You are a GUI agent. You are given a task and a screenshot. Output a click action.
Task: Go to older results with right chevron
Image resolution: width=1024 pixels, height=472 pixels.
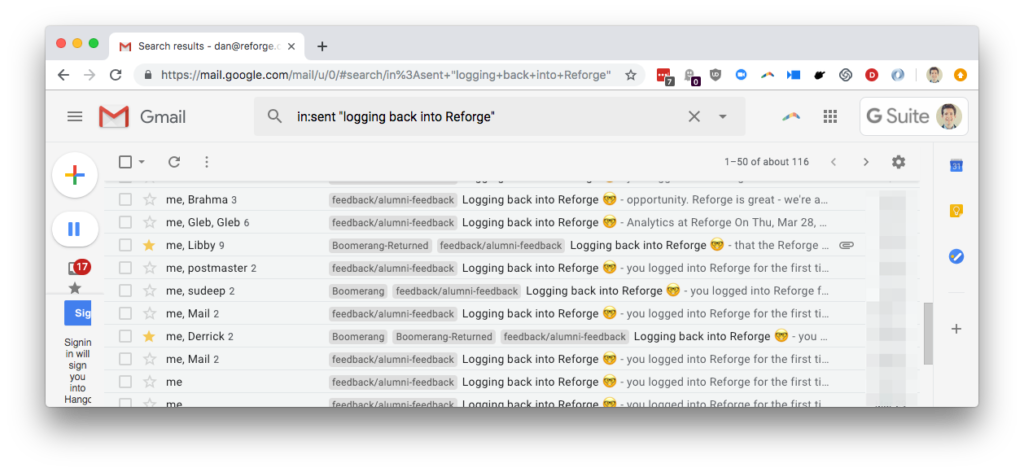pyautogui.click(x=866, y=162)
